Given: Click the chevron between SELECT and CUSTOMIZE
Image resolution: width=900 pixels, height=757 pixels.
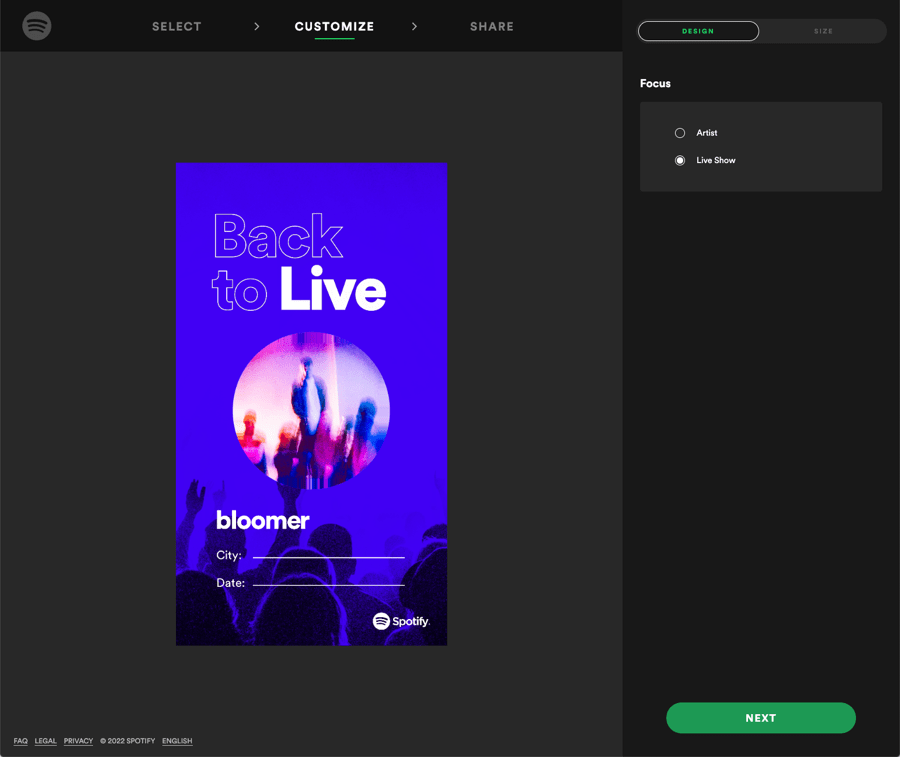Looking at the screenshot, I should 257,27.
